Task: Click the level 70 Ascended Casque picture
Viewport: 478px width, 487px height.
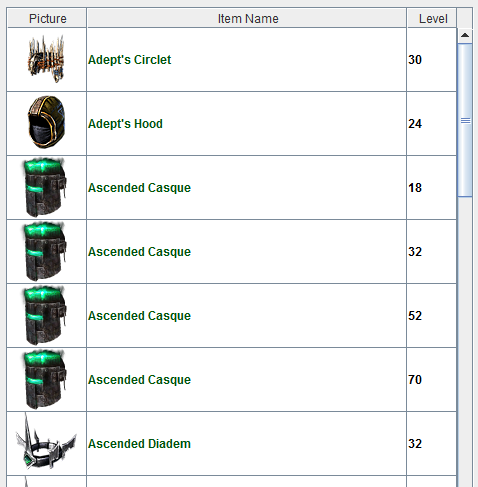Action: pos(45,379)
